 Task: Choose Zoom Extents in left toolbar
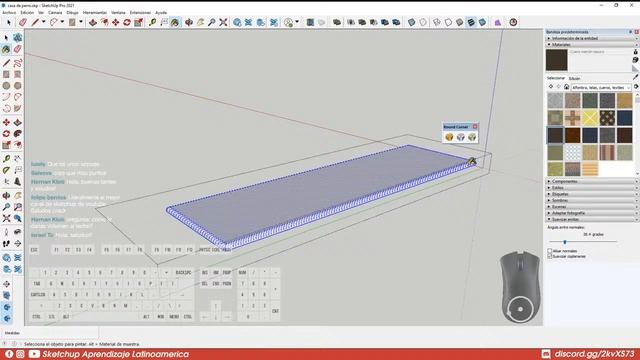pos(6,218)
